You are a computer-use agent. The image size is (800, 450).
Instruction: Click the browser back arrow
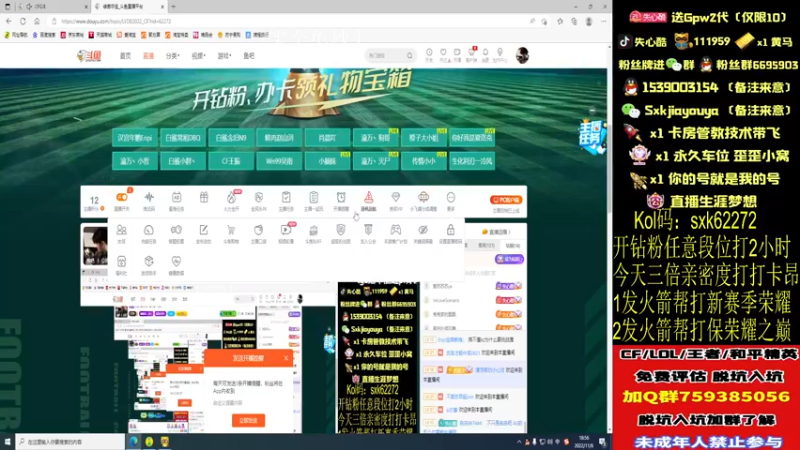(9, 21)
